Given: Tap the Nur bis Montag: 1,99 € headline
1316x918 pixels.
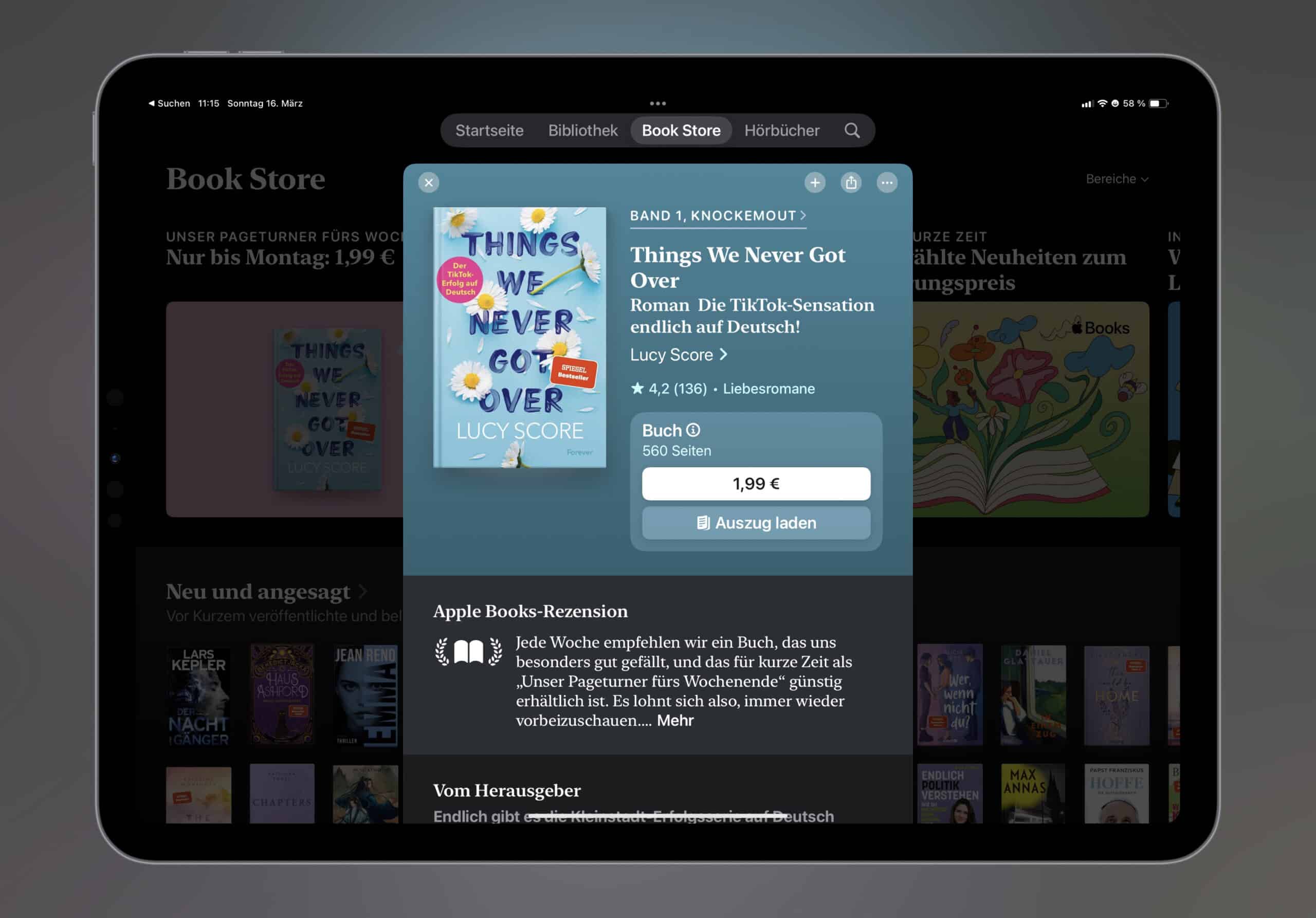Looking at the screenshot, I should (280, 258).
